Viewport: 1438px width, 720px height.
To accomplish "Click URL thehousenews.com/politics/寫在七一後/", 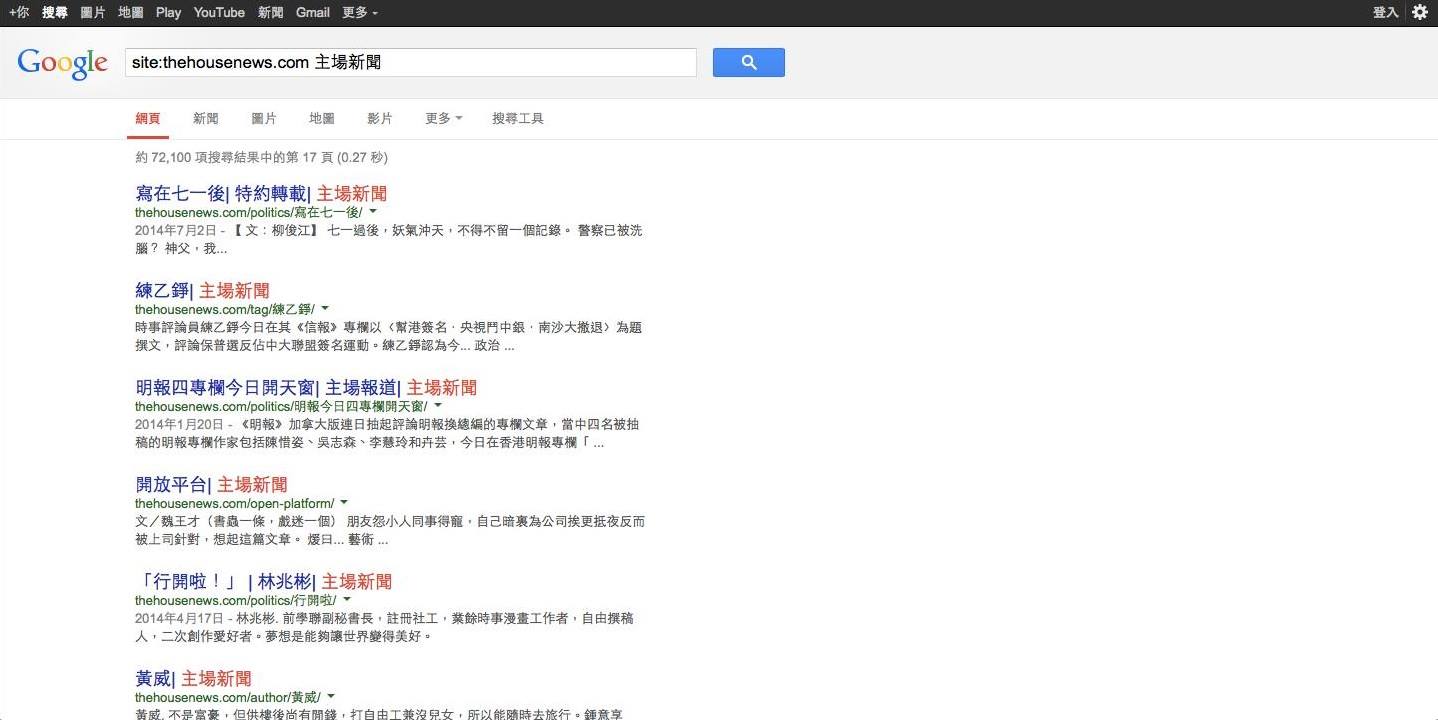I will 249,212.
